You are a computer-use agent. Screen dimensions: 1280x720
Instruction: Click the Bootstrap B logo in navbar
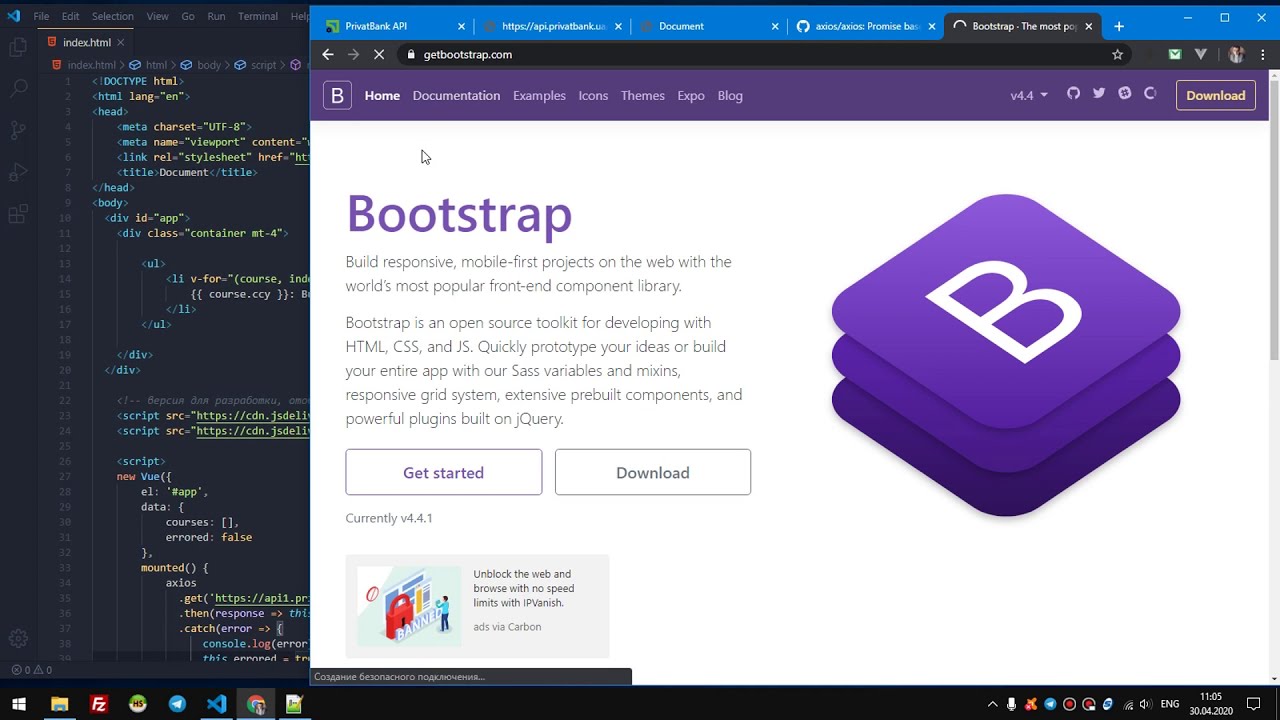coord(337,95)
